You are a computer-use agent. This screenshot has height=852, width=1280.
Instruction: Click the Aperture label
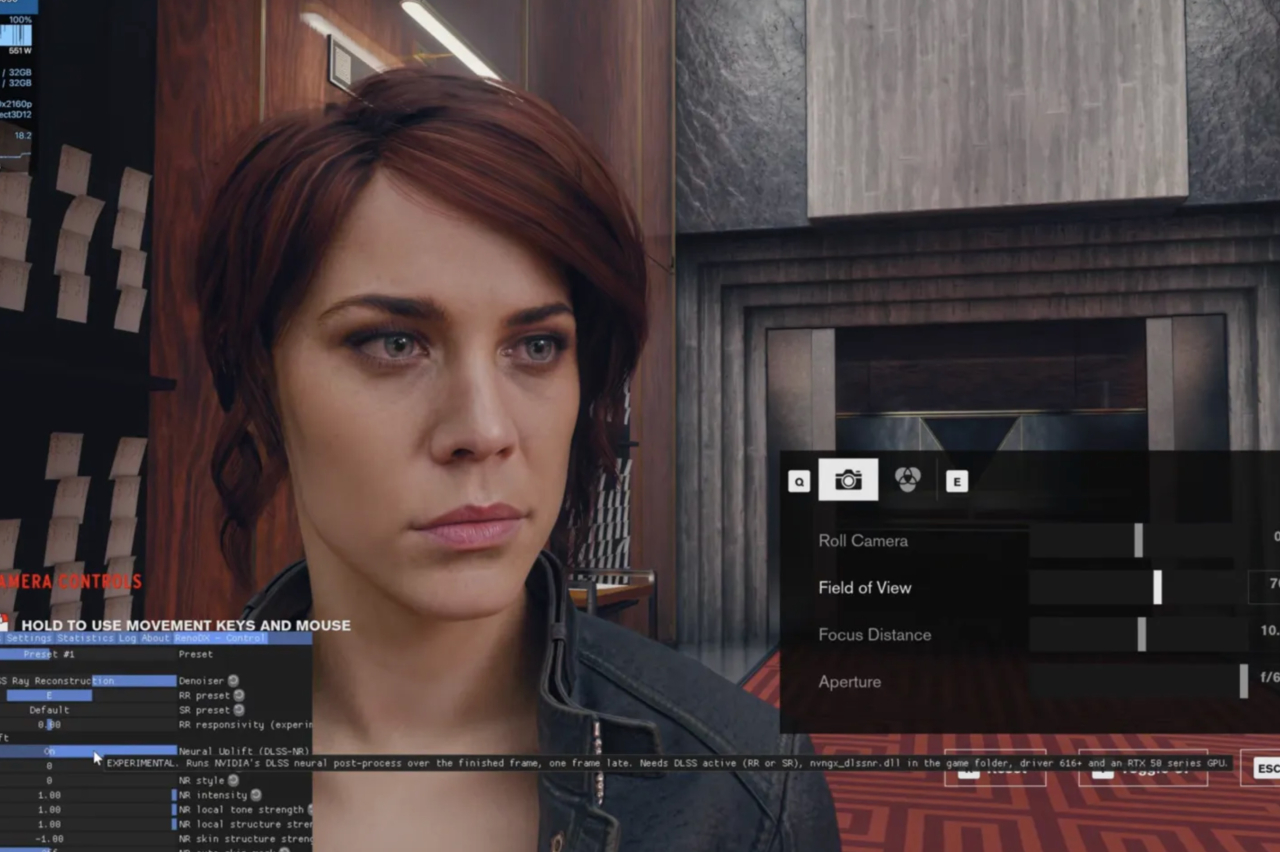pos(850,682)
